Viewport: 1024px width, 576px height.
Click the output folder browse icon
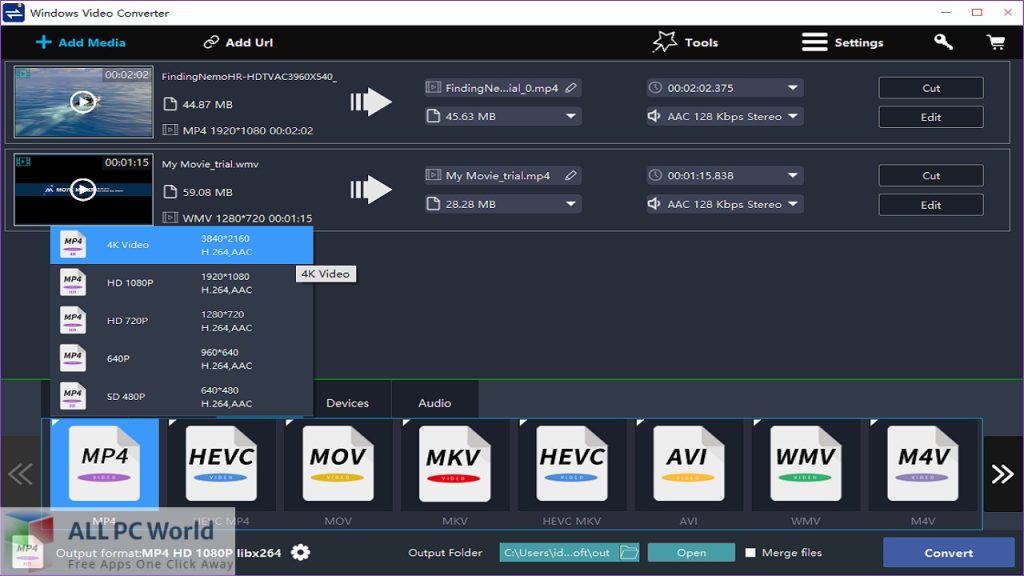628,553
